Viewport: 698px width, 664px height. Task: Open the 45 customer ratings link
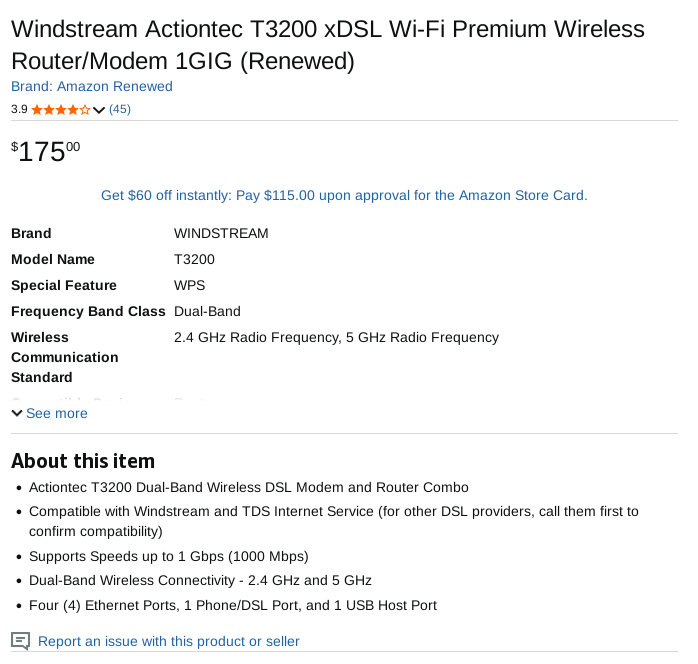120,109
